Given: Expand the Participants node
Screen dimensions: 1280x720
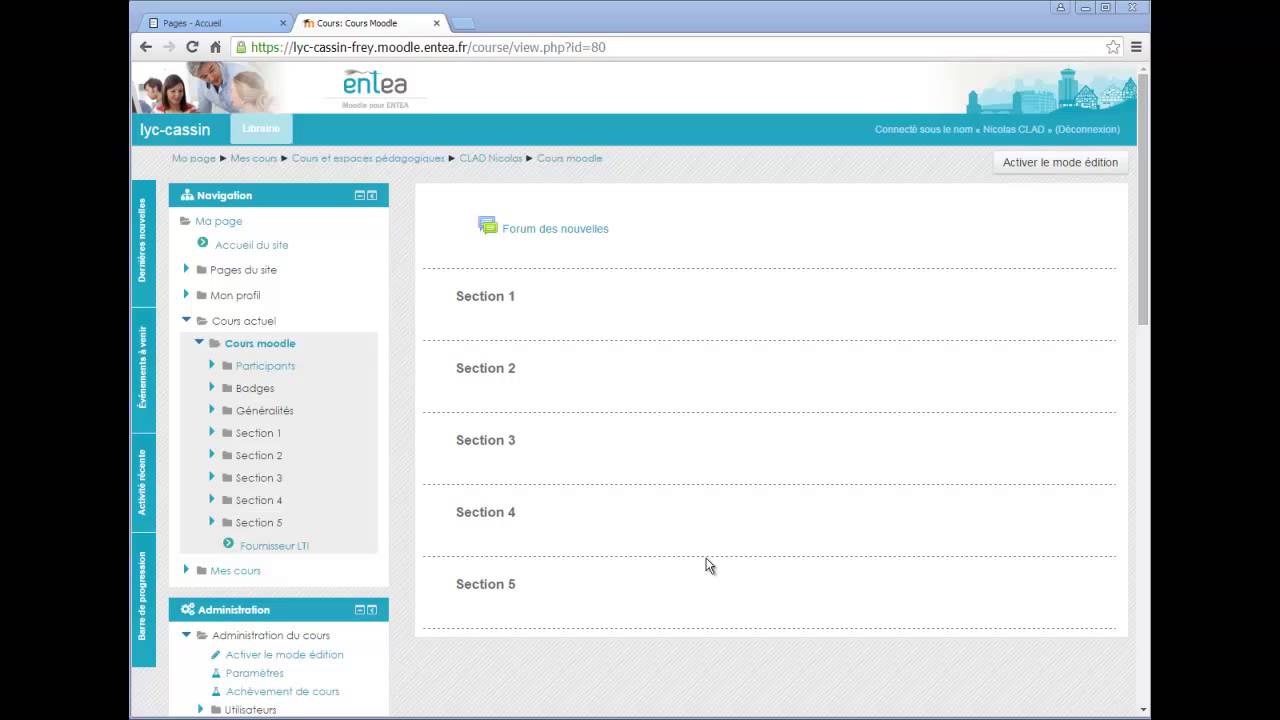Looking at the screenshot, I should pos(212,365).
